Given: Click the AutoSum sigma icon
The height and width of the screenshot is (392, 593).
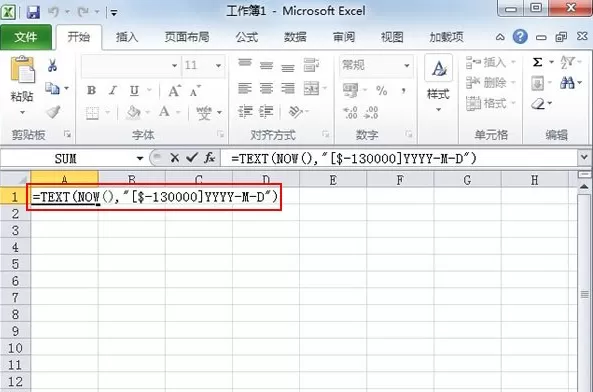Looking at the screenshot, I should [x=537, y=62].
